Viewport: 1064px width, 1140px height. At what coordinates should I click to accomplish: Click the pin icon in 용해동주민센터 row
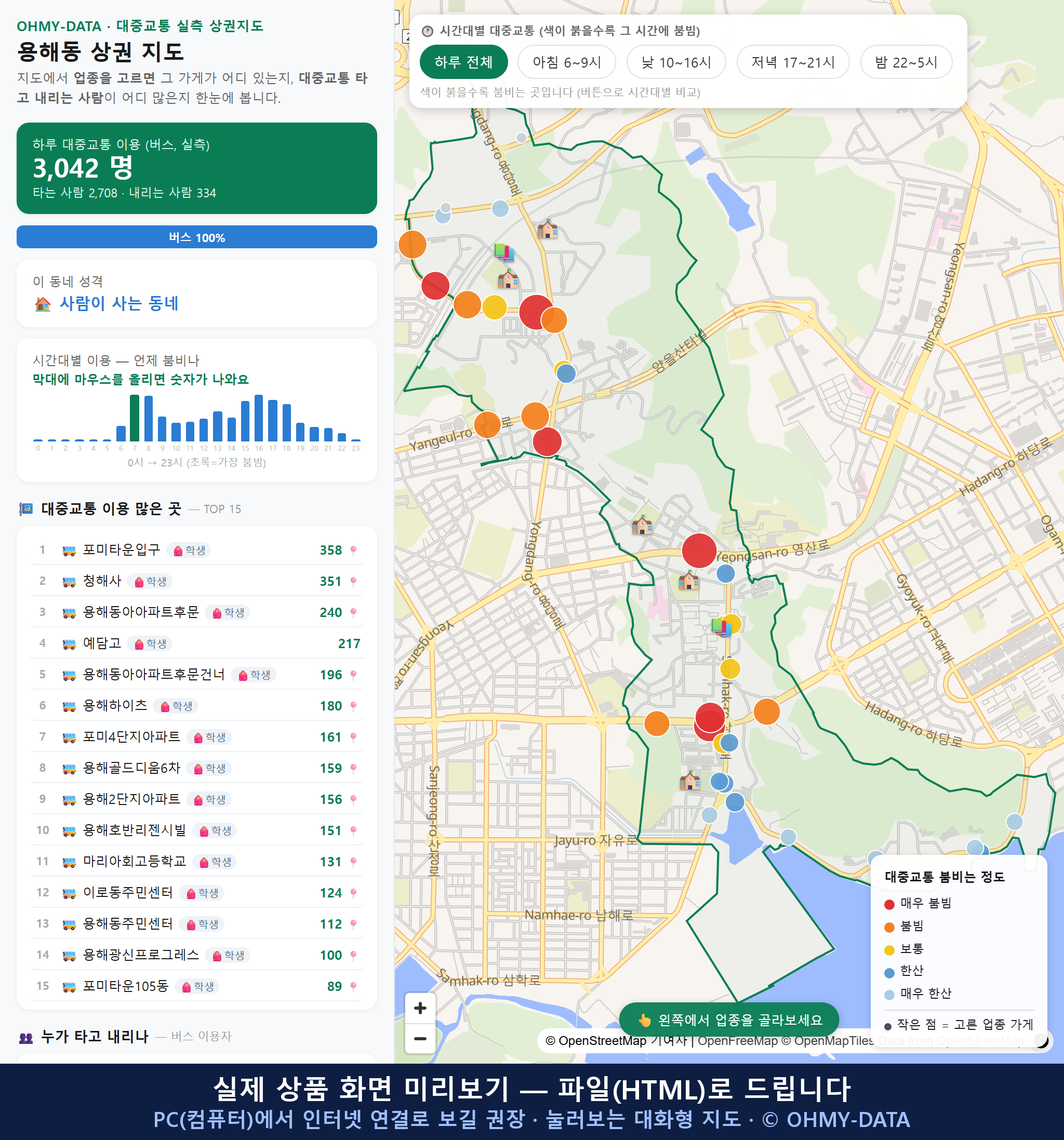[353, 924]
